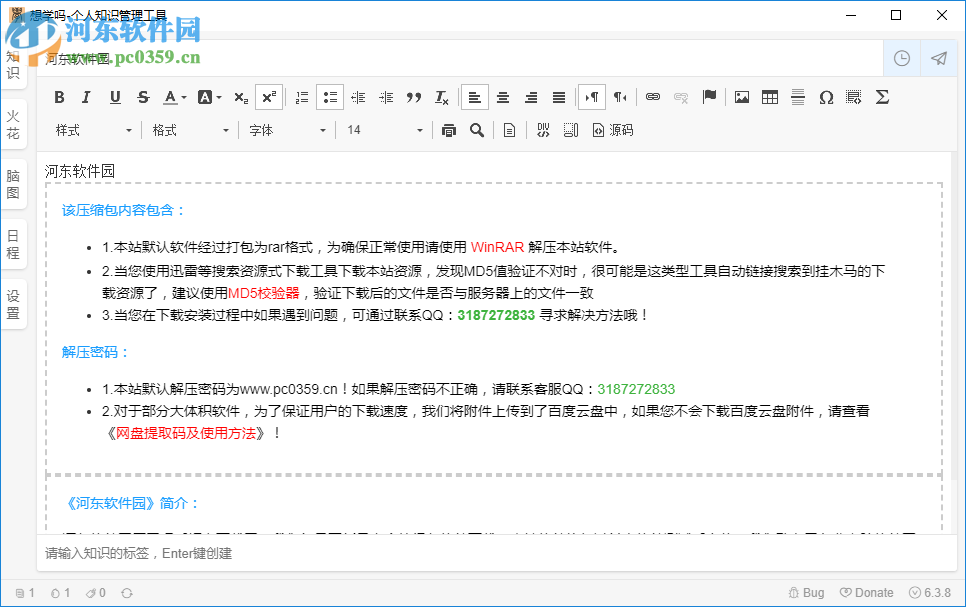Click the history clock icon top right
The width and height of the screenshot is (966, 607).
[901, 59]
